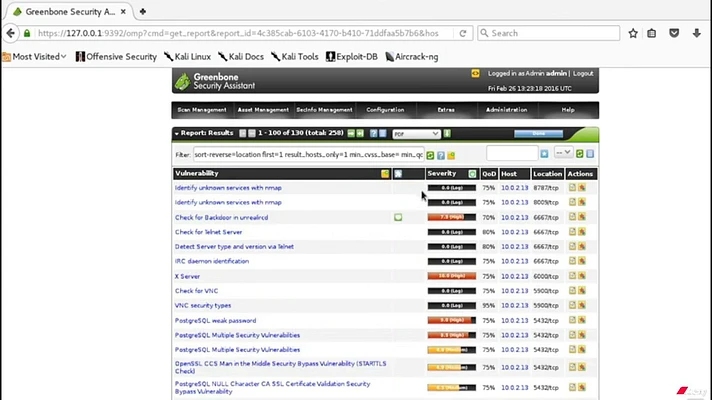Open admin user link
This screenshot has height=400, width=712.
click(556, 73)
